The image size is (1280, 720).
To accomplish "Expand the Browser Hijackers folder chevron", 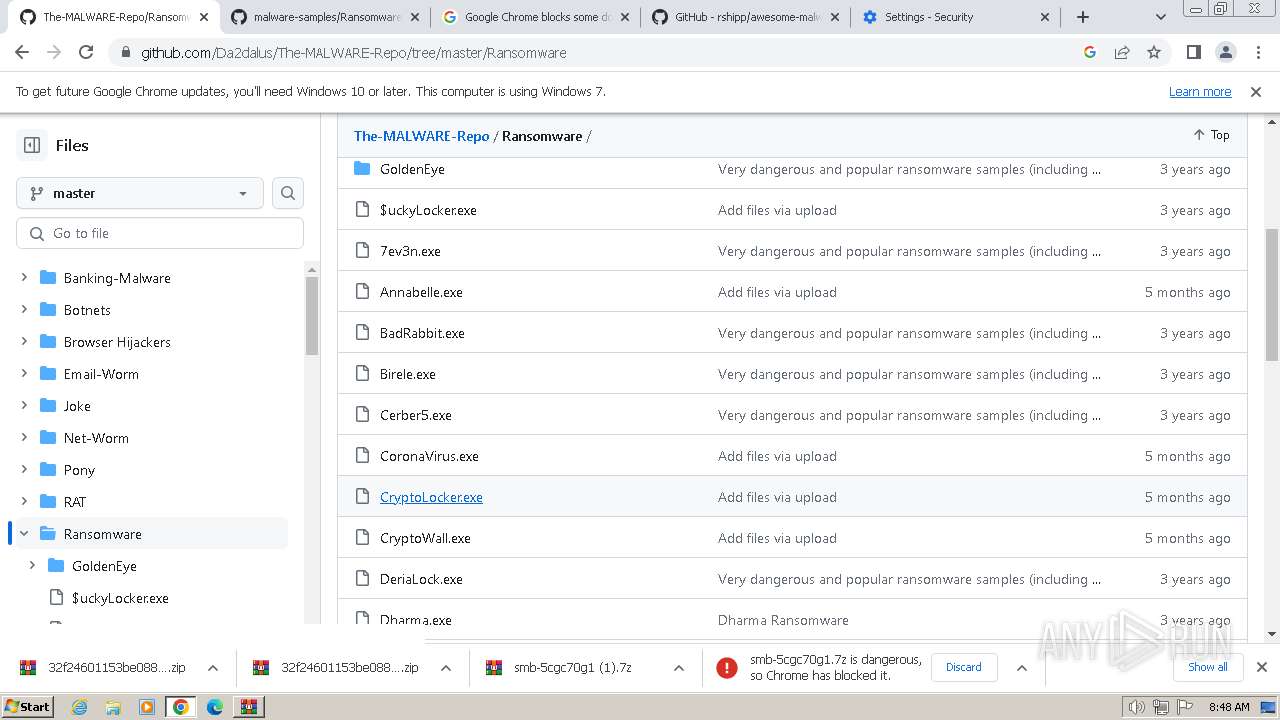I will [24, 342].
